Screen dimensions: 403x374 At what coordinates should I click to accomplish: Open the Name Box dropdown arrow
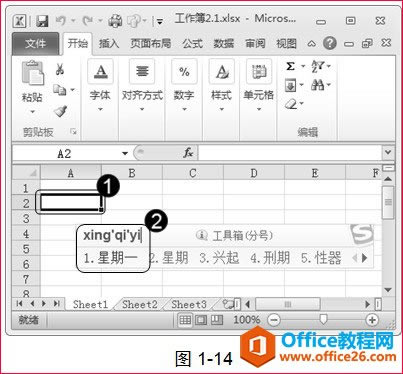coord(125,153)
